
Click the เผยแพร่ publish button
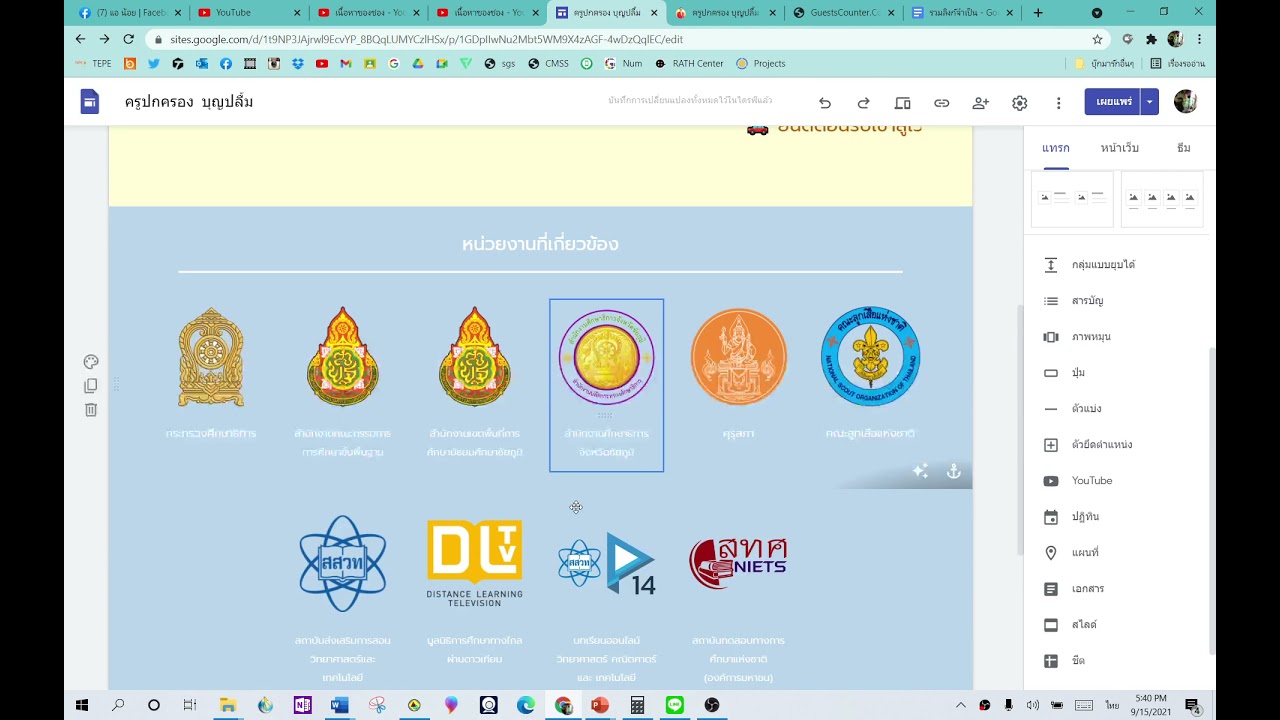pos(1113,102)
